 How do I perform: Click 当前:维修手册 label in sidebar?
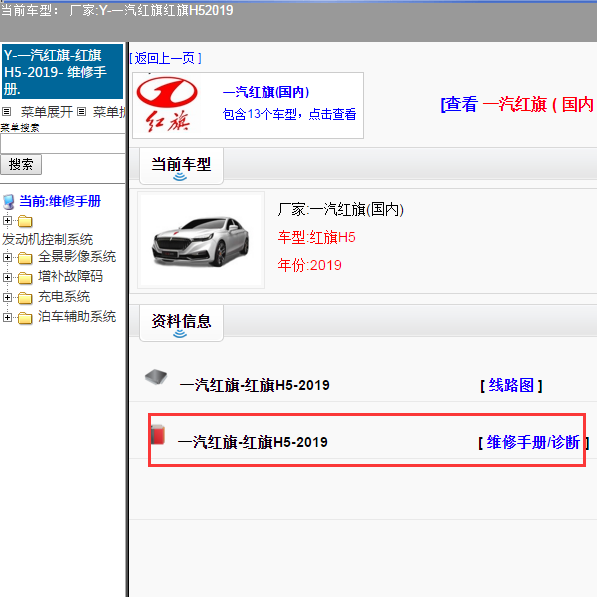coord(60,201)
